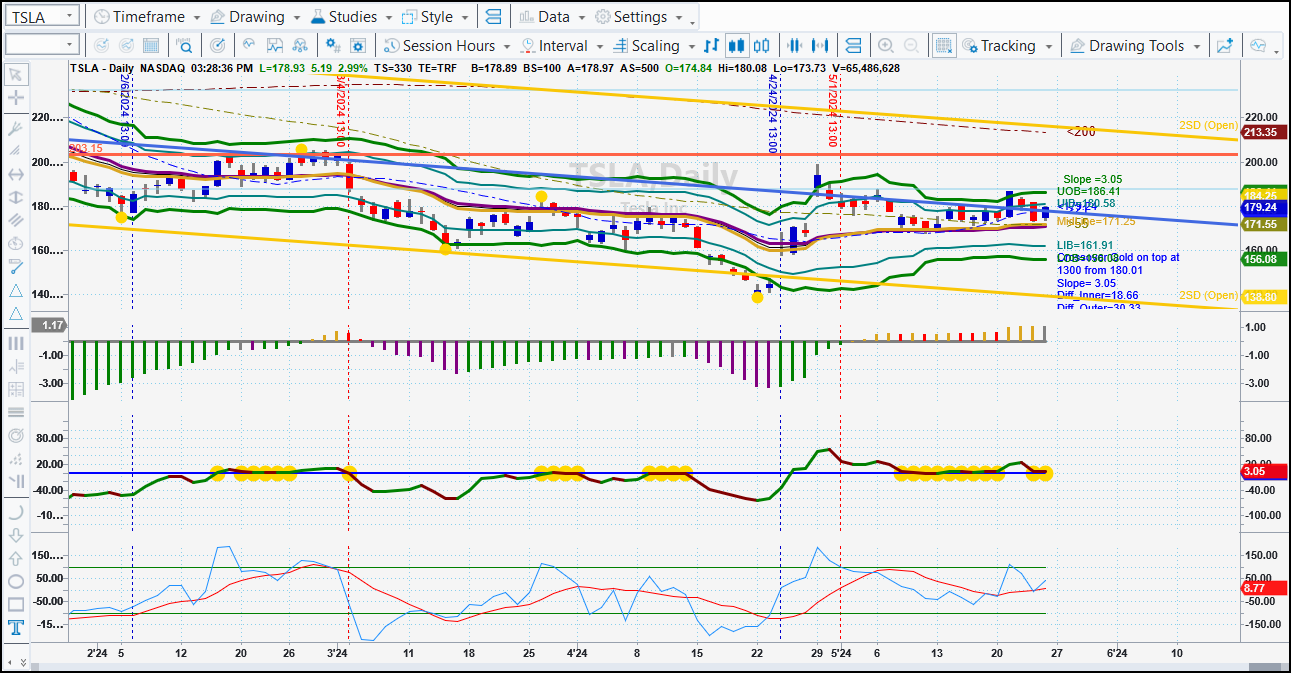Toggle the grid crosshair selection button
1291x673 pixels.
pyautogui.click(x=943, y=46)
